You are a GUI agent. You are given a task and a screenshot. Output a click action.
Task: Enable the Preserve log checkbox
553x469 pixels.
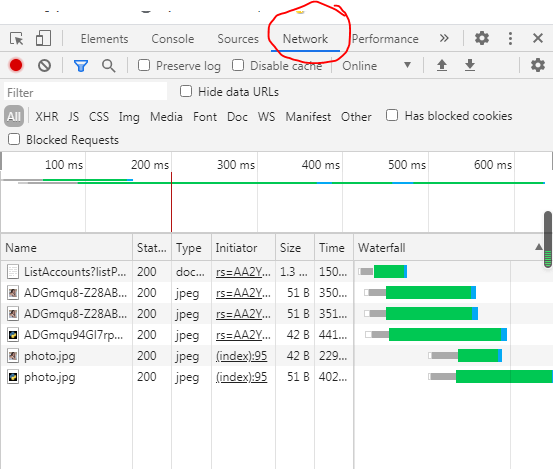(x=144, y=65)
